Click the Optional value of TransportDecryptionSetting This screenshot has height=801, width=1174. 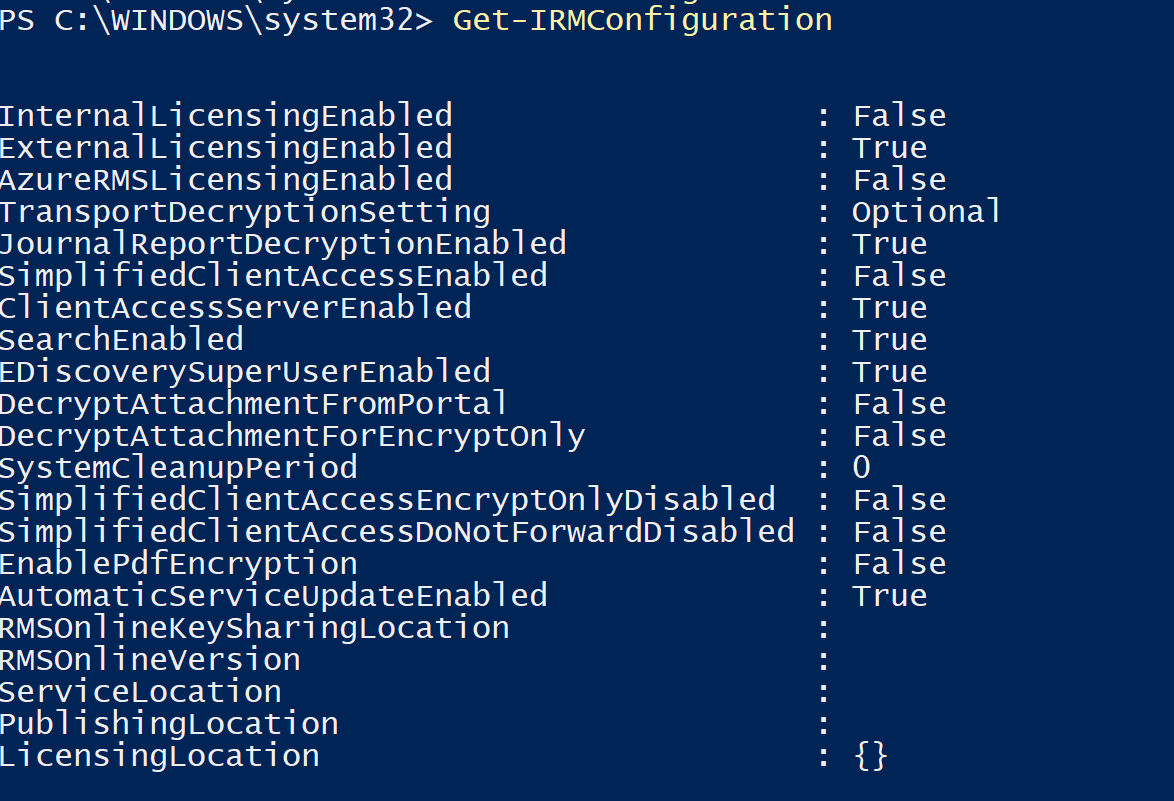[x=926, y=212]
